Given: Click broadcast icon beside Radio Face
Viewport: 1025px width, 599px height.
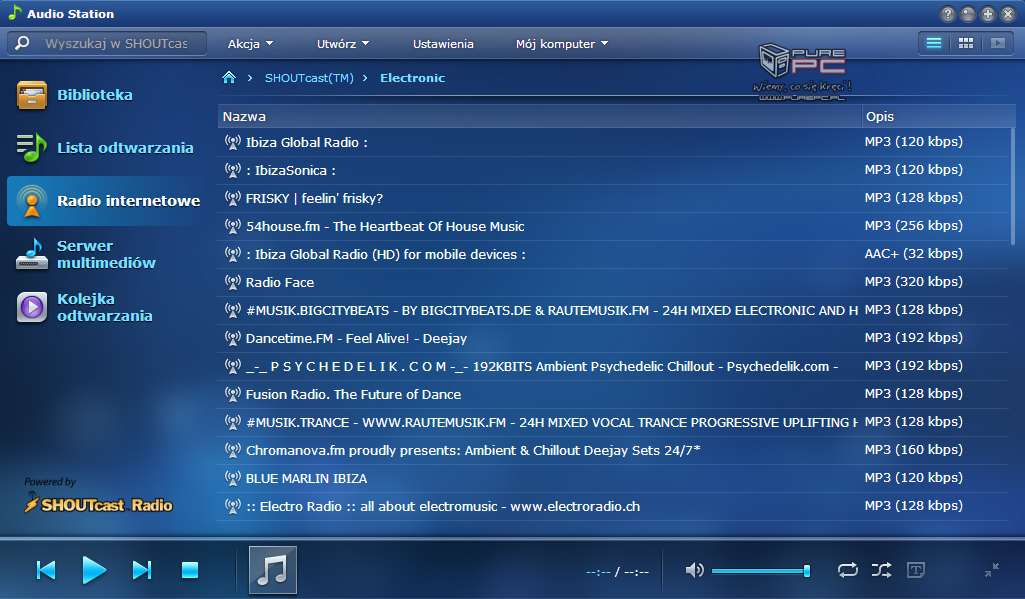Looking at the screenshot, I should click(233, 282).
